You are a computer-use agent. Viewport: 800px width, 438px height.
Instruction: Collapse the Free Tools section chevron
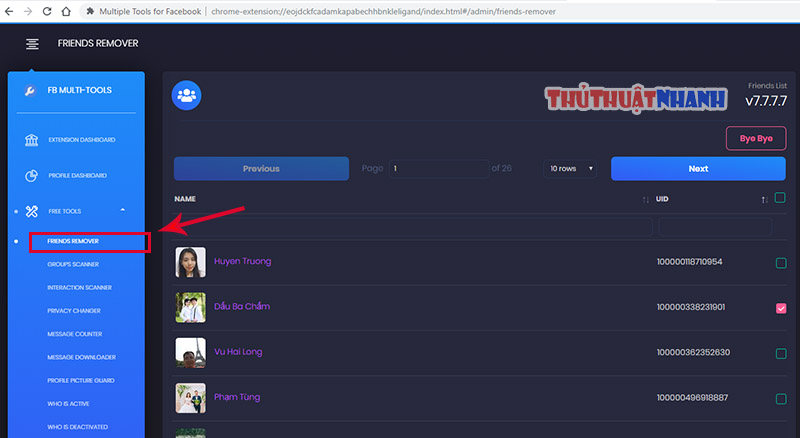pos(122,210)
